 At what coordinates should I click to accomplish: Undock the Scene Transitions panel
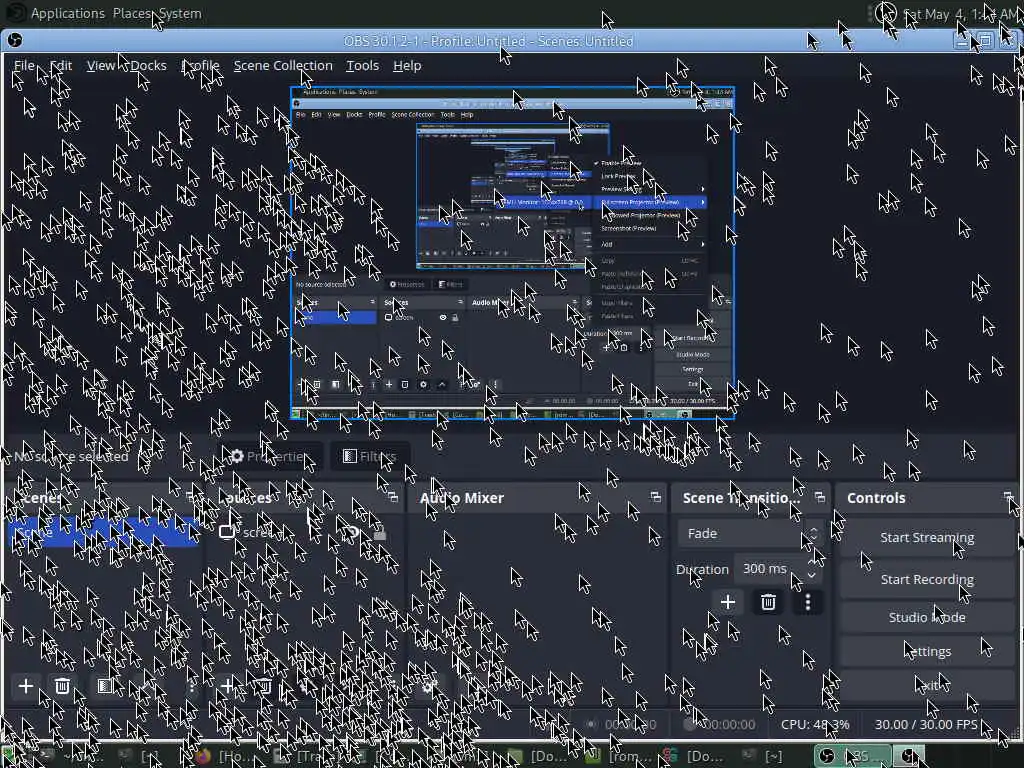[820, 498]
